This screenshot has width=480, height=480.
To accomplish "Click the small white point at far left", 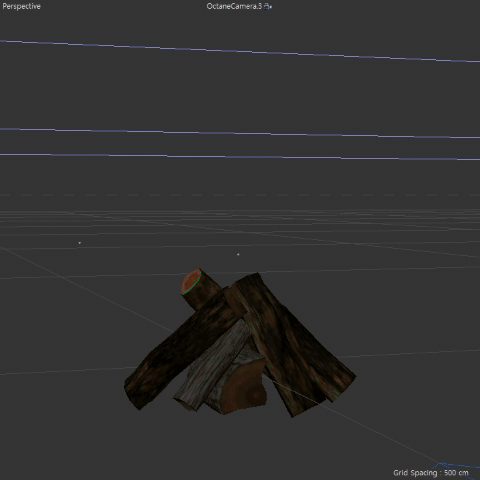I will [80, 243].
